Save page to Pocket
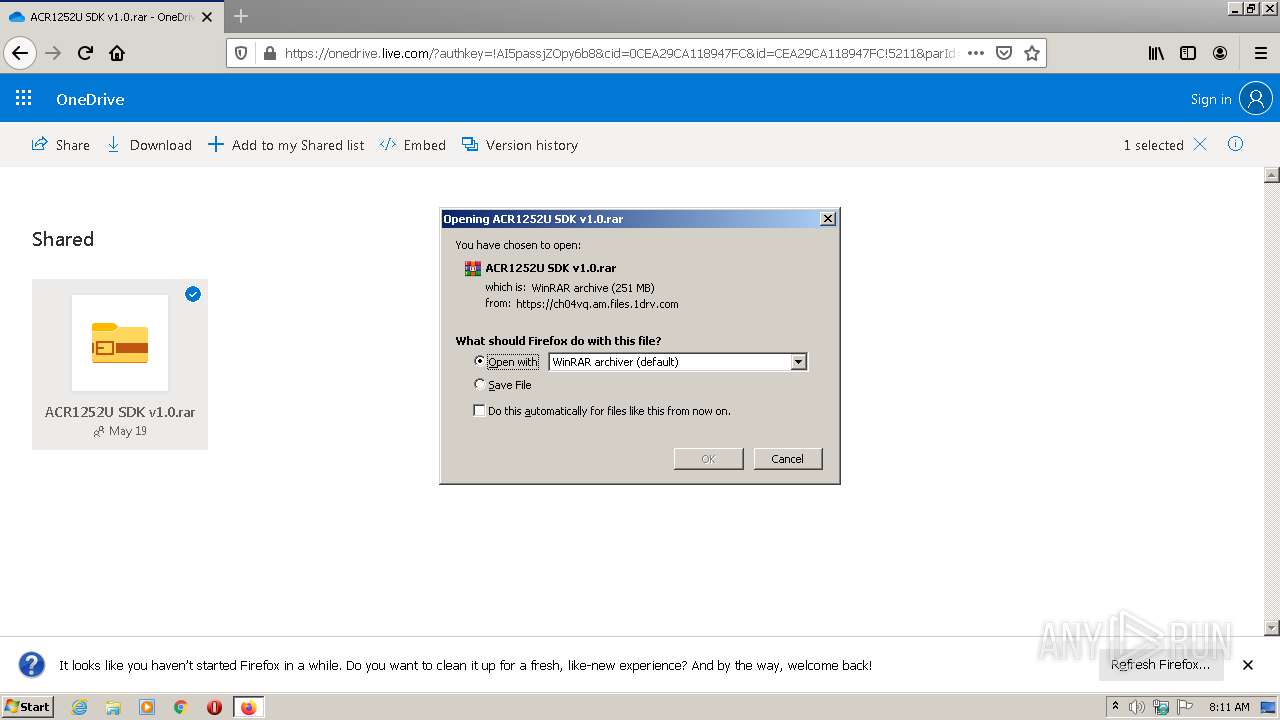The width and height of the screenshot is (1280, 720). tap(1004, 53)
